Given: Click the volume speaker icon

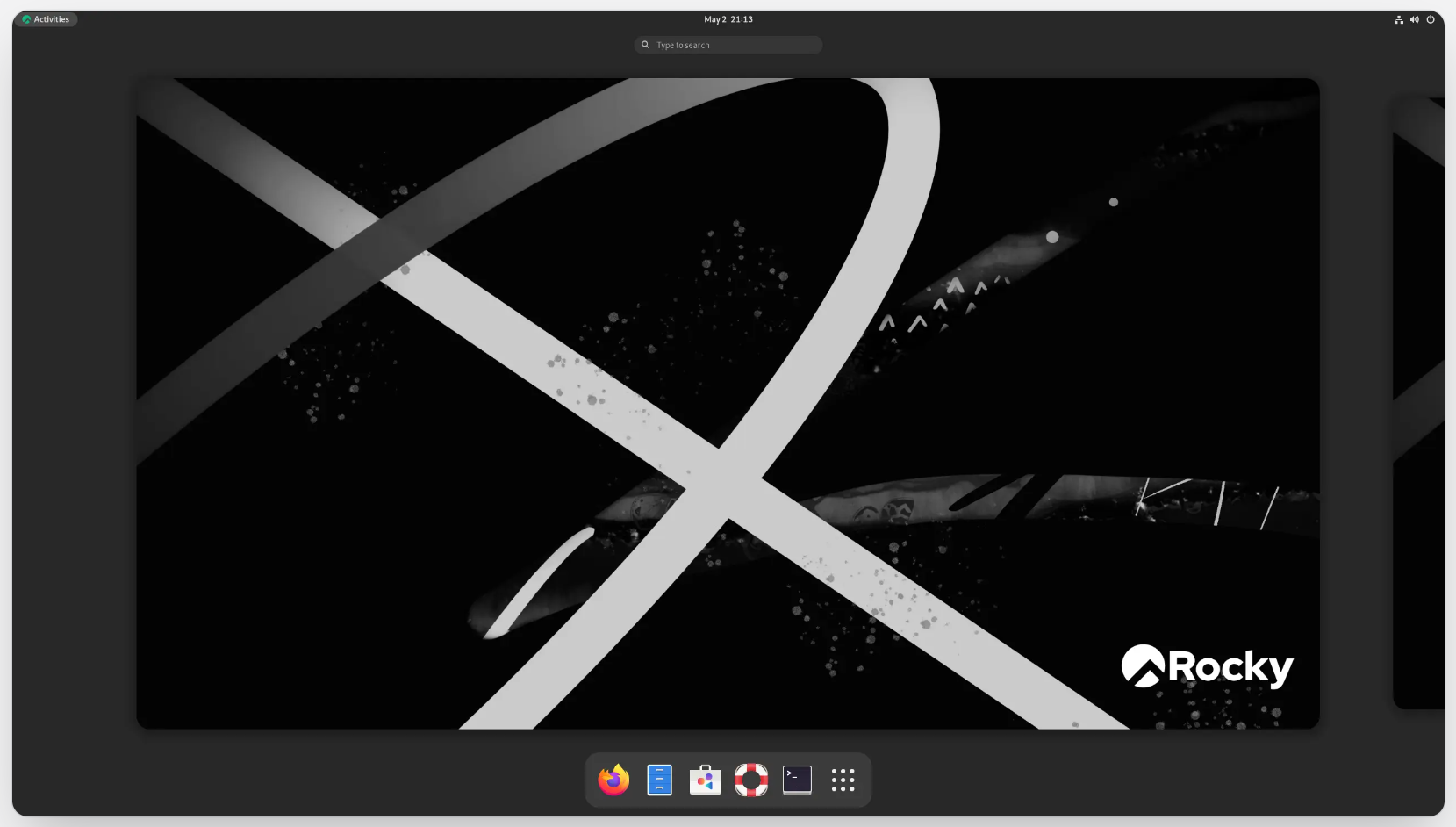Looking at the screenshot, I should tap(1414, 19).
